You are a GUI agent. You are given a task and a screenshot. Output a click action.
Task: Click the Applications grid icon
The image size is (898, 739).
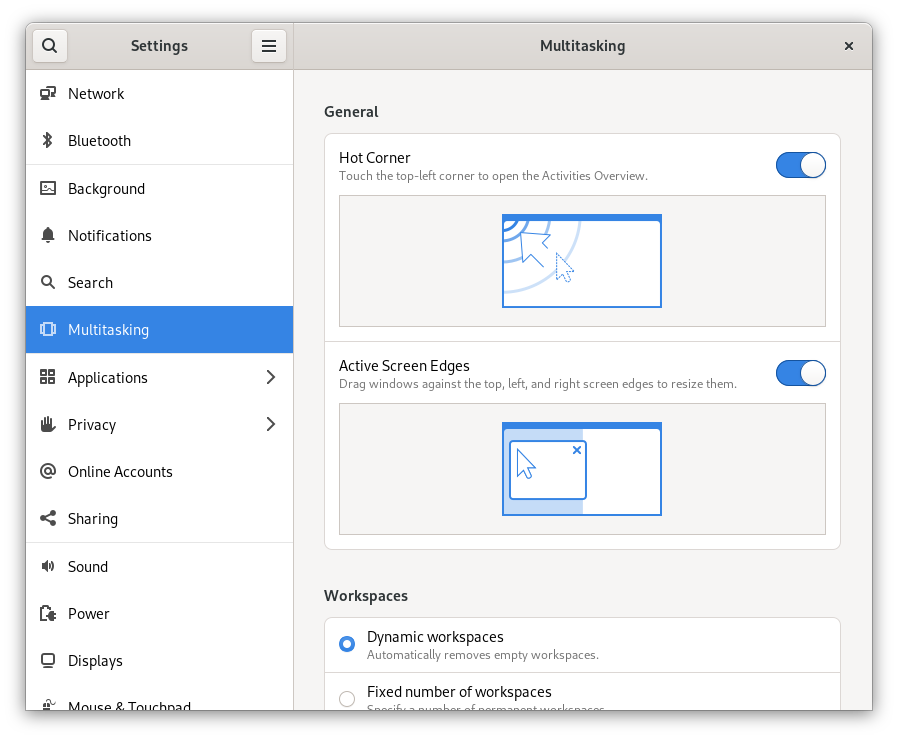(x=48, y=377)
